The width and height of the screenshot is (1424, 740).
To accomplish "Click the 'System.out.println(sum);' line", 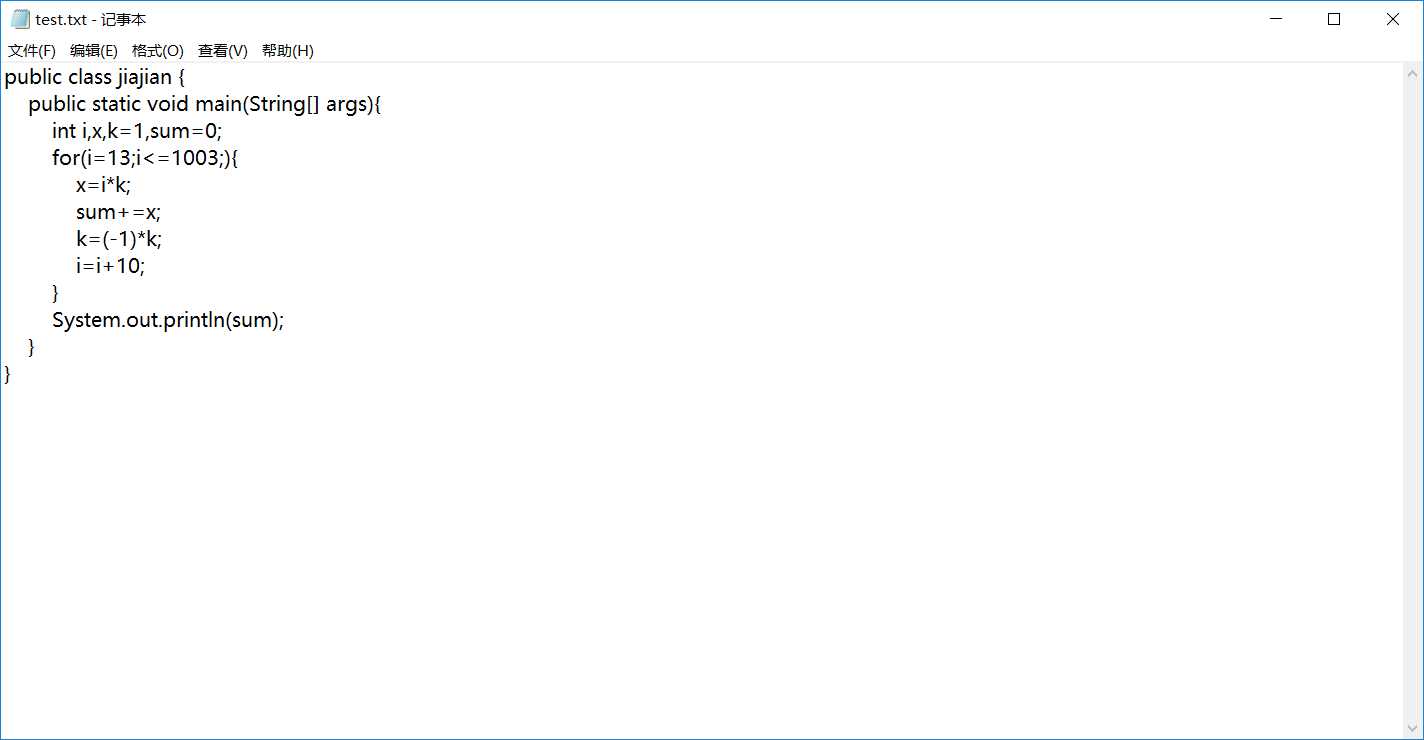I will tap(168, 320).
